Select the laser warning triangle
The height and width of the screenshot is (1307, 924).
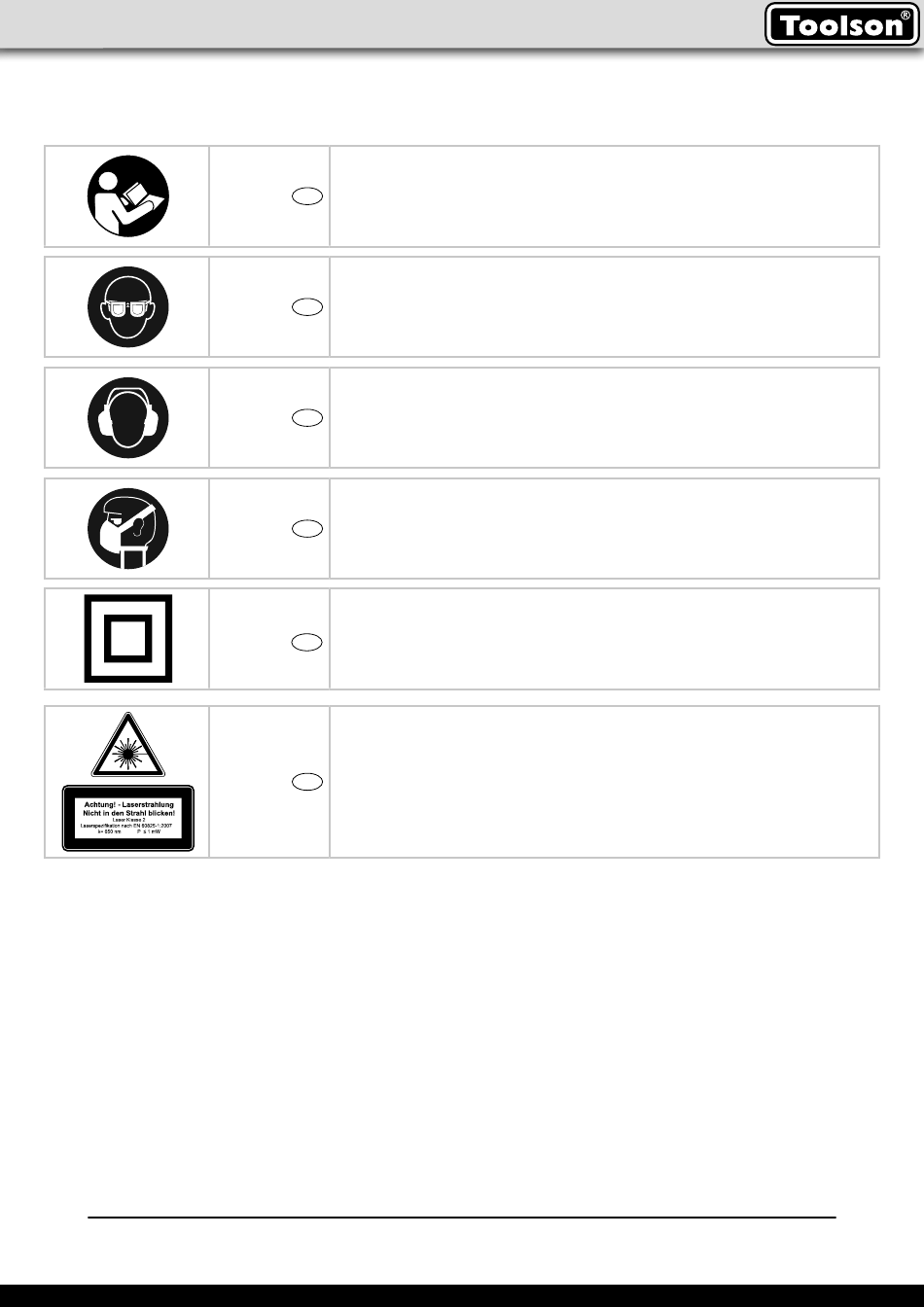tap(127, 744)
